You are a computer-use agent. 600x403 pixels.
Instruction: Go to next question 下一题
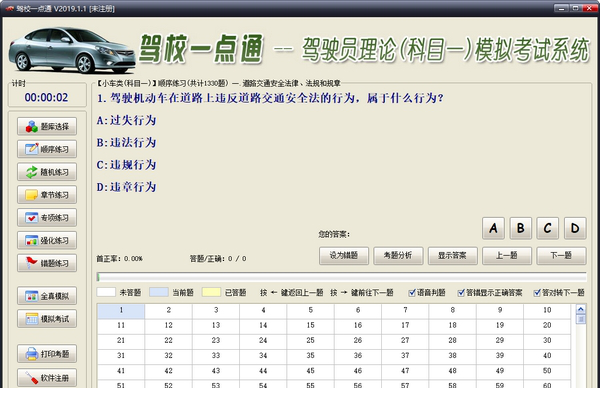(561, 256)
